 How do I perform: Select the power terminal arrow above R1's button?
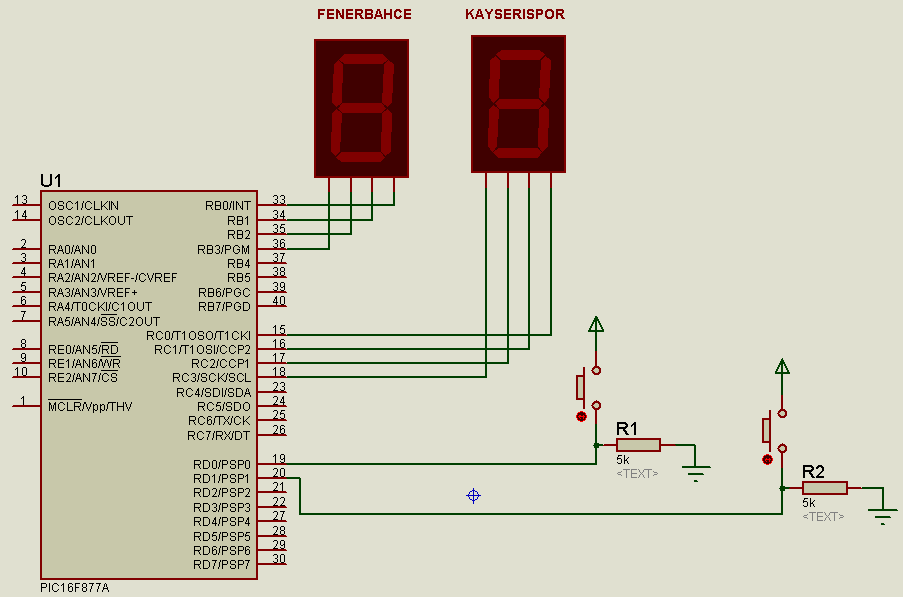[x=596, y=324]
